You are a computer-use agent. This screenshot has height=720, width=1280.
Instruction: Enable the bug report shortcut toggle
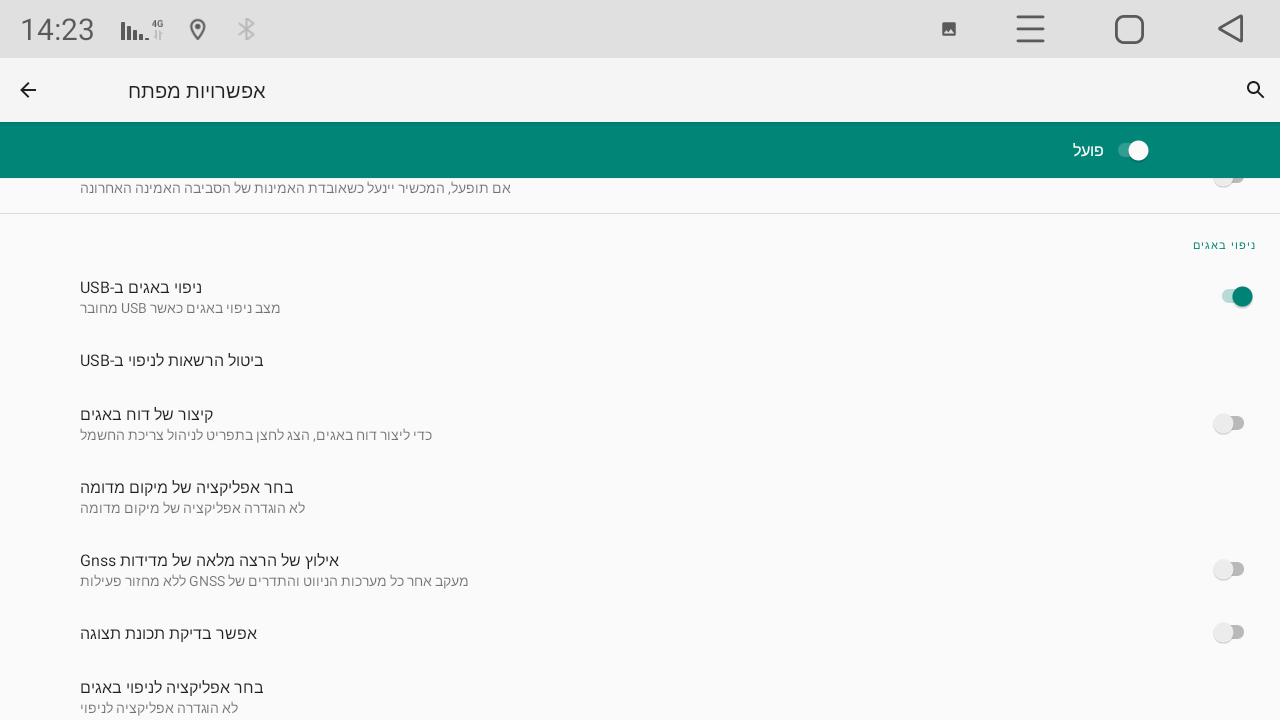[1229, 423]
